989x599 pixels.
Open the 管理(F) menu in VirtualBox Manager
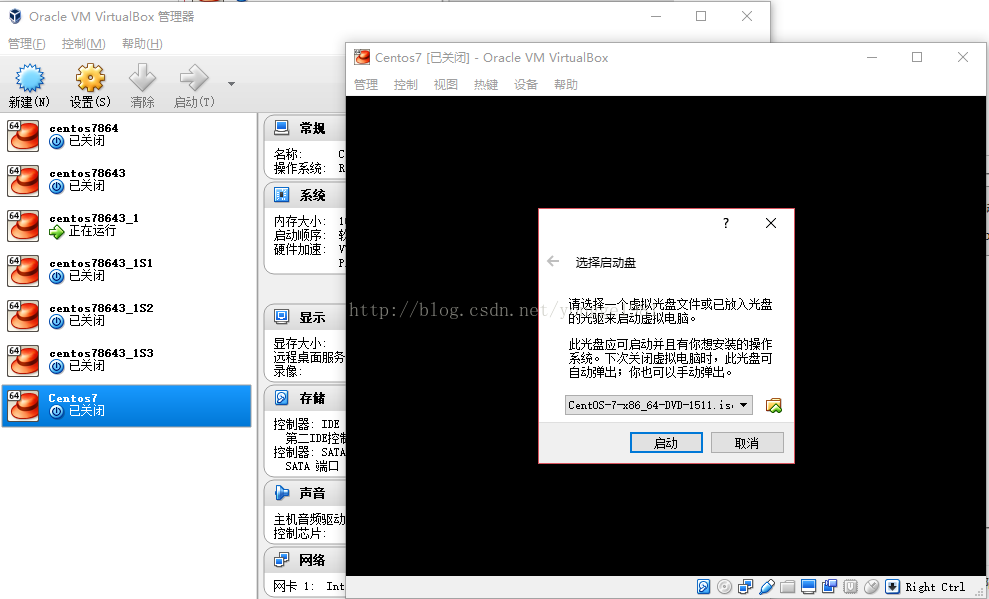tap(26, 44)
